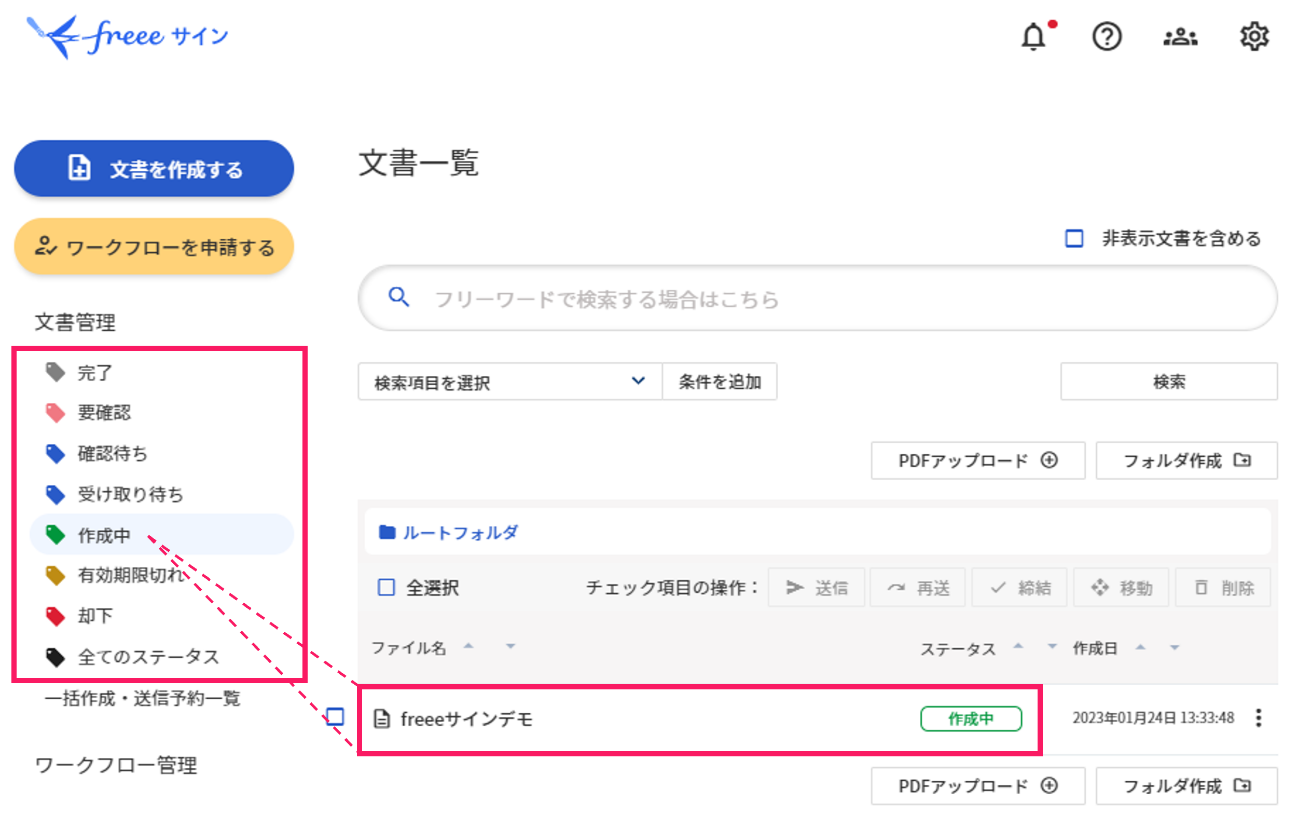This screenshot has height=815, width=1298.
Task: Click the date 2023年01月24日 13:33:48
Action: (1154, 718)
